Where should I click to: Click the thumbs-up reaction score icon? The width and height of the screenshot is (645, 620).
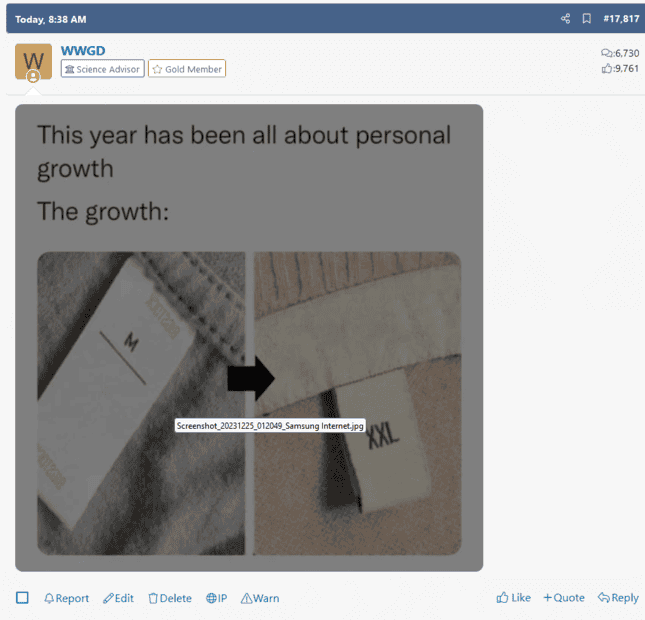607,68
